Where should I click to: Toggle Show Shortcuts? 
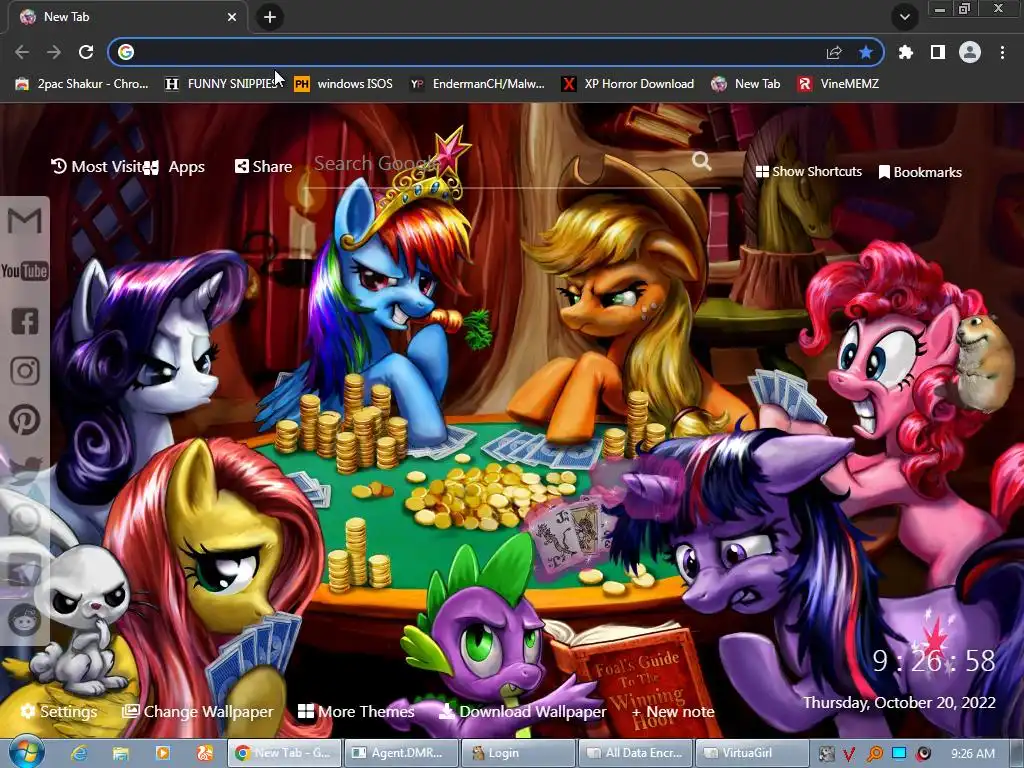(808, 172)
